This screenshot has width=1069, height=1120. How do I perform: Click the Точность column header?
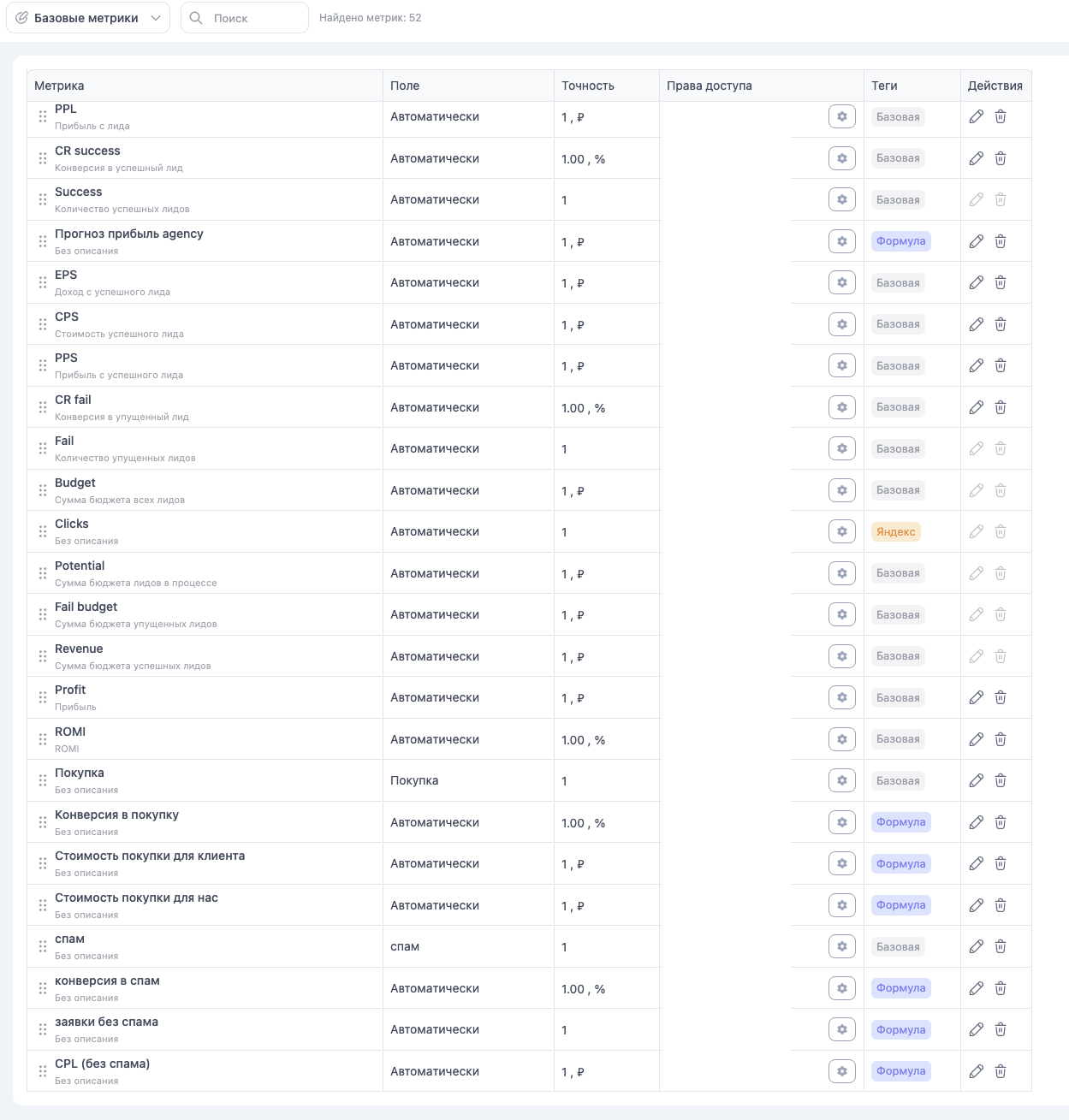(x=587, y=86)
